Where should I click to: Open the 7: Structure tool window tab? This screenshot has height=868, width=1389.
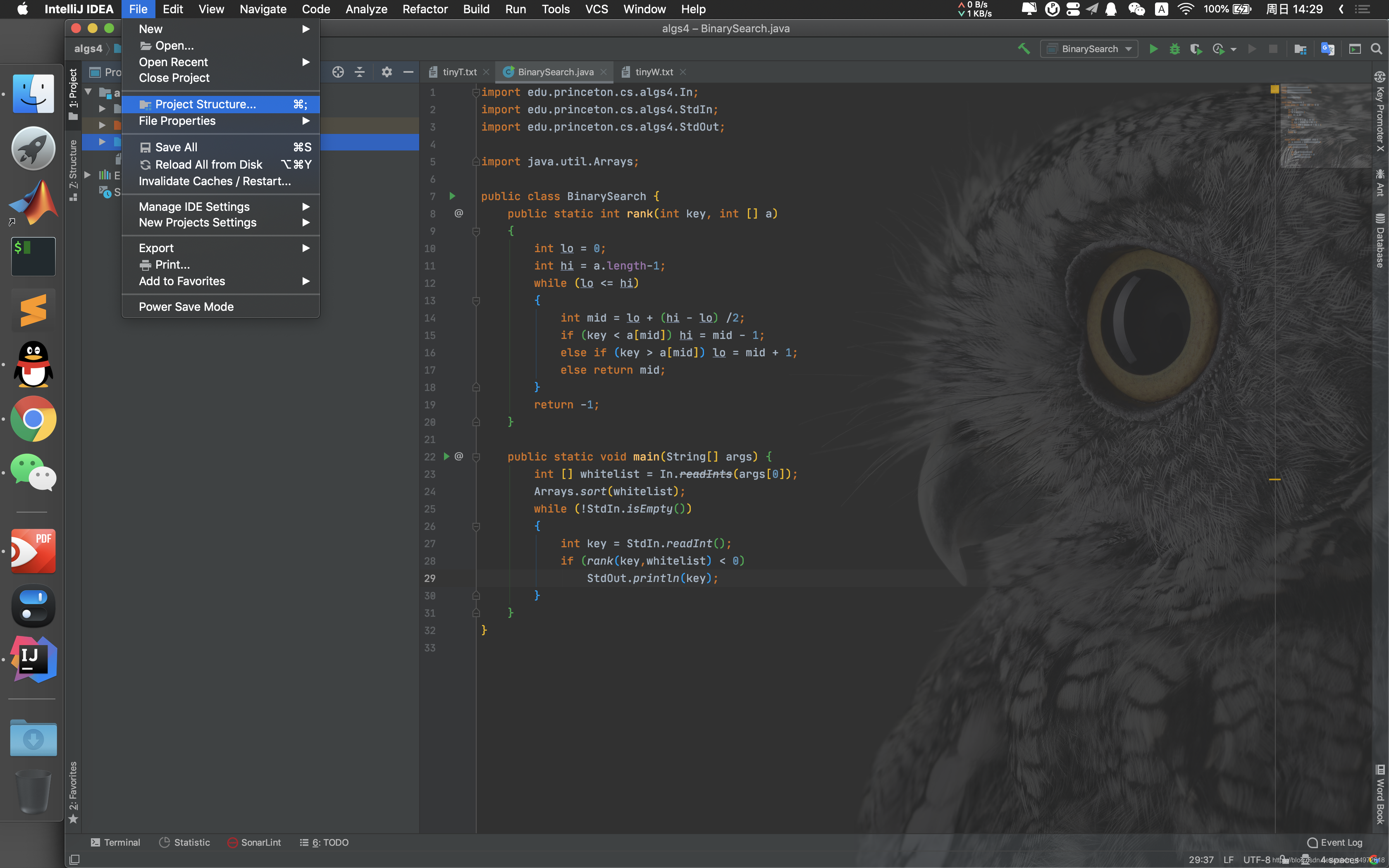point(73,169)
